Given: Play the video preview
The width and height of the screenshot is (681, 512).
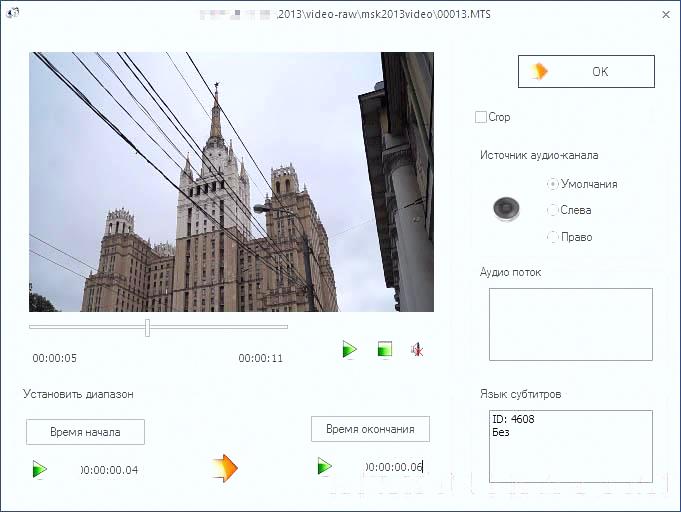Looking at the screenshot, I should pos(349,349).
